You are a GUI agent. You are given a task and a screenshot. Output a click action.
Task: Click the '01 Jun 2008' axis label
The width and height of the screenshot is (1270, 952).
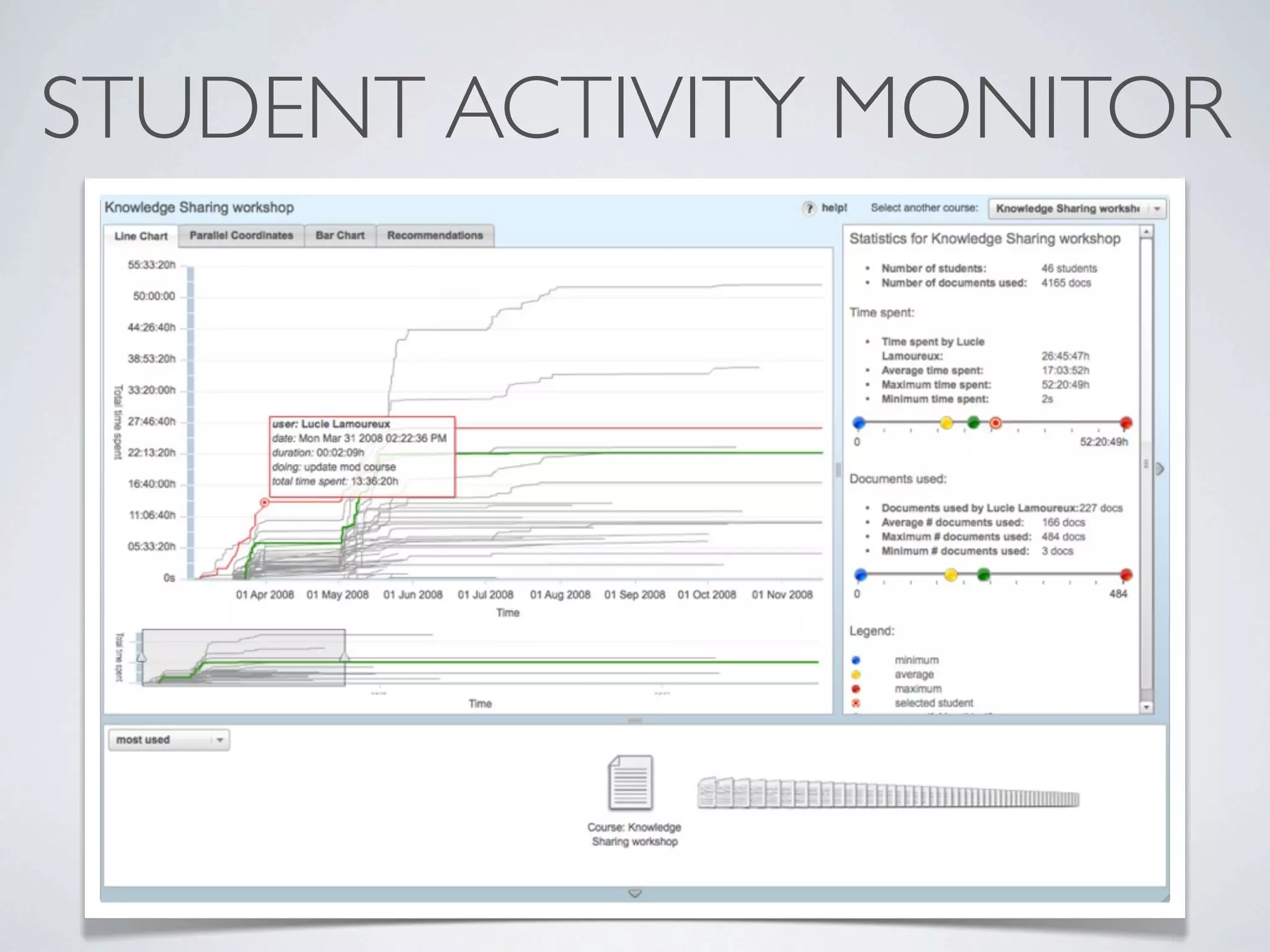(413, 595)
